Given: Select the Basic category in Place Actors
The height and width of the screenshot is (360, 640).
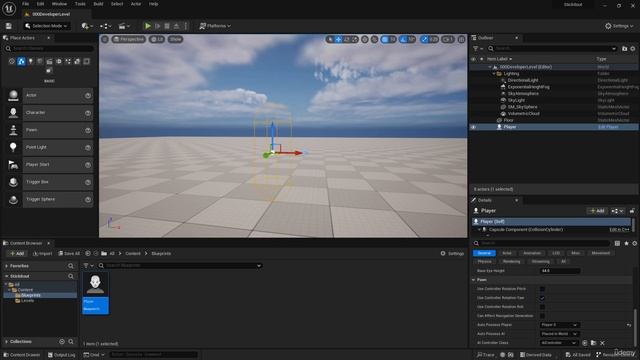Looking at the screenshot, I should (21, 61).
